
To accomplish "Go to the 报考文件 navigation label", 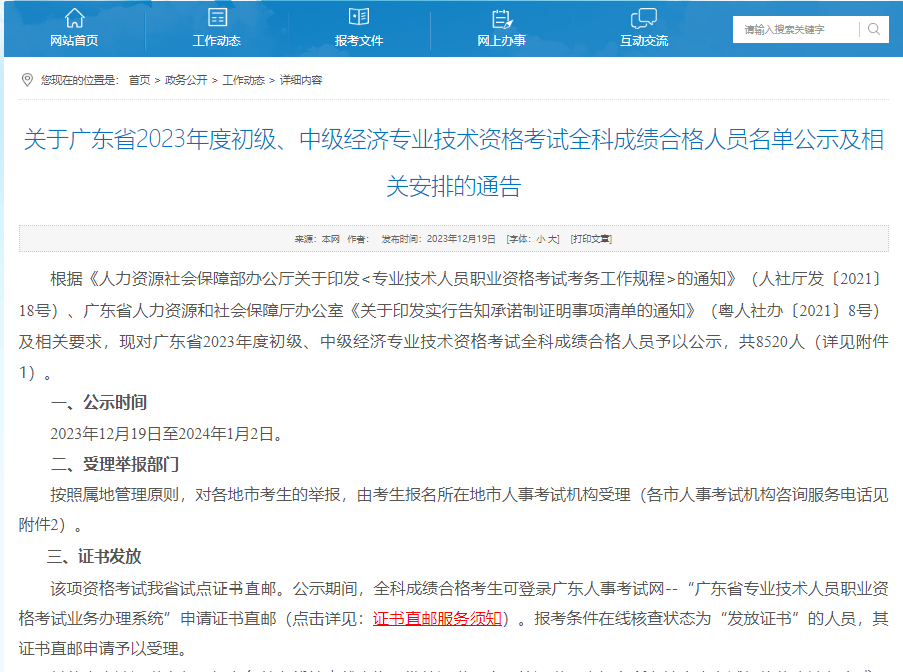I will coord(359,41).
